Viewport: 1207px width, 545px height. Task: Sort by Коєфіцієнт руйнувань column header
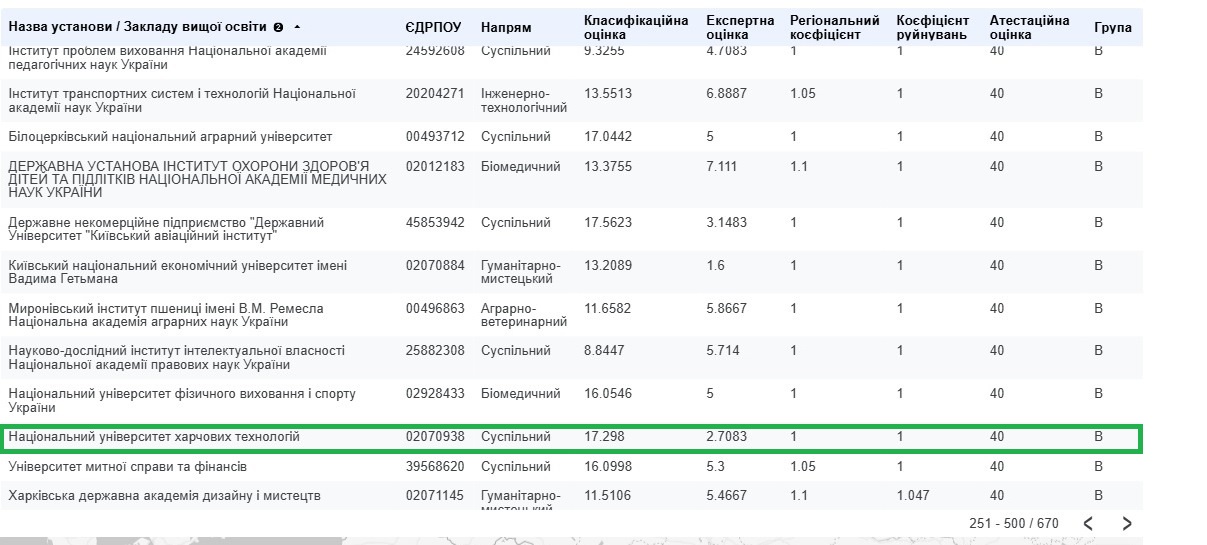pyautogui.click(x=933, y=27)
